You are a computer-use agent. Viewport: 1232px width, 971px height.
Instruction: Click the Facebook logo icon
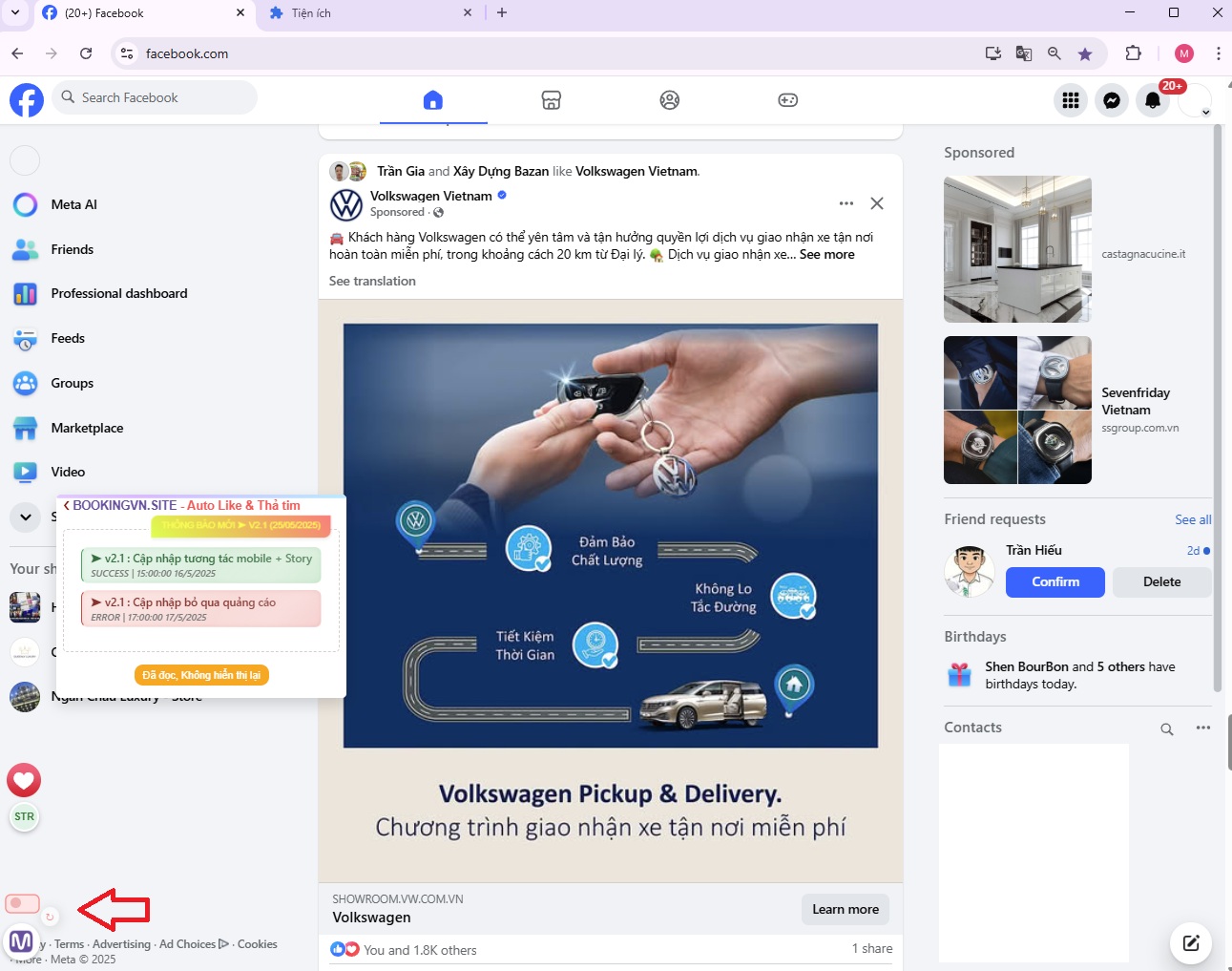(x=27, y=99)
